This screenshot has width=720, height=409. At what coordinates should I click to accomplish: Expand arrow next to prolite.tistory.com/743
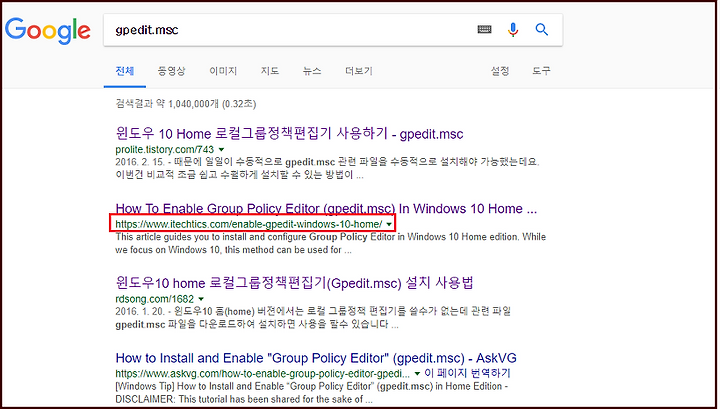click(x=221, y=150)
